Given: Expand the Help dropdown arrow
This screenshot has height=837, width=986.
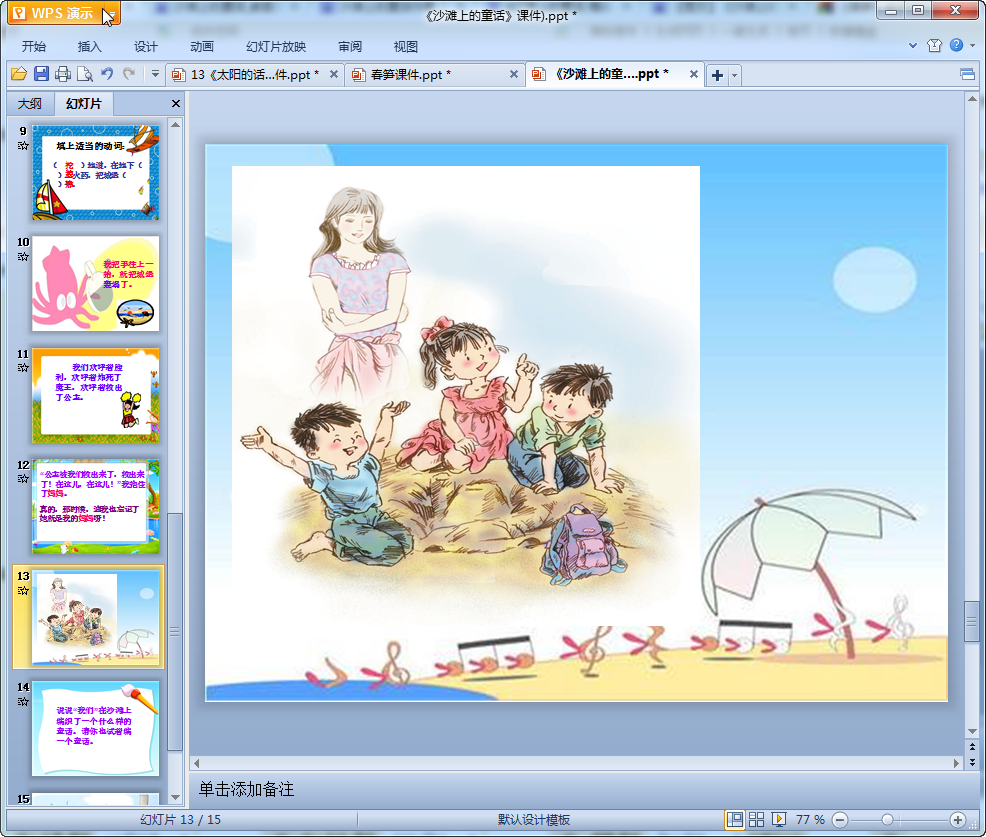Looking at the screenshot, I should point(973,46).
